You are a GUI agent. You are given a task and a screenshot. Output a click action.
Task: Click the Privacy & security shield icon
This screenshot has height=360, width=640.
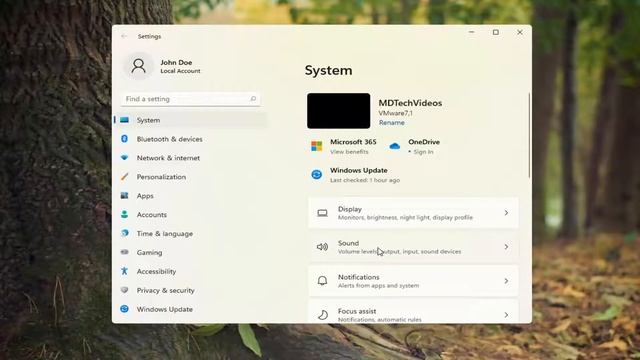124,290
